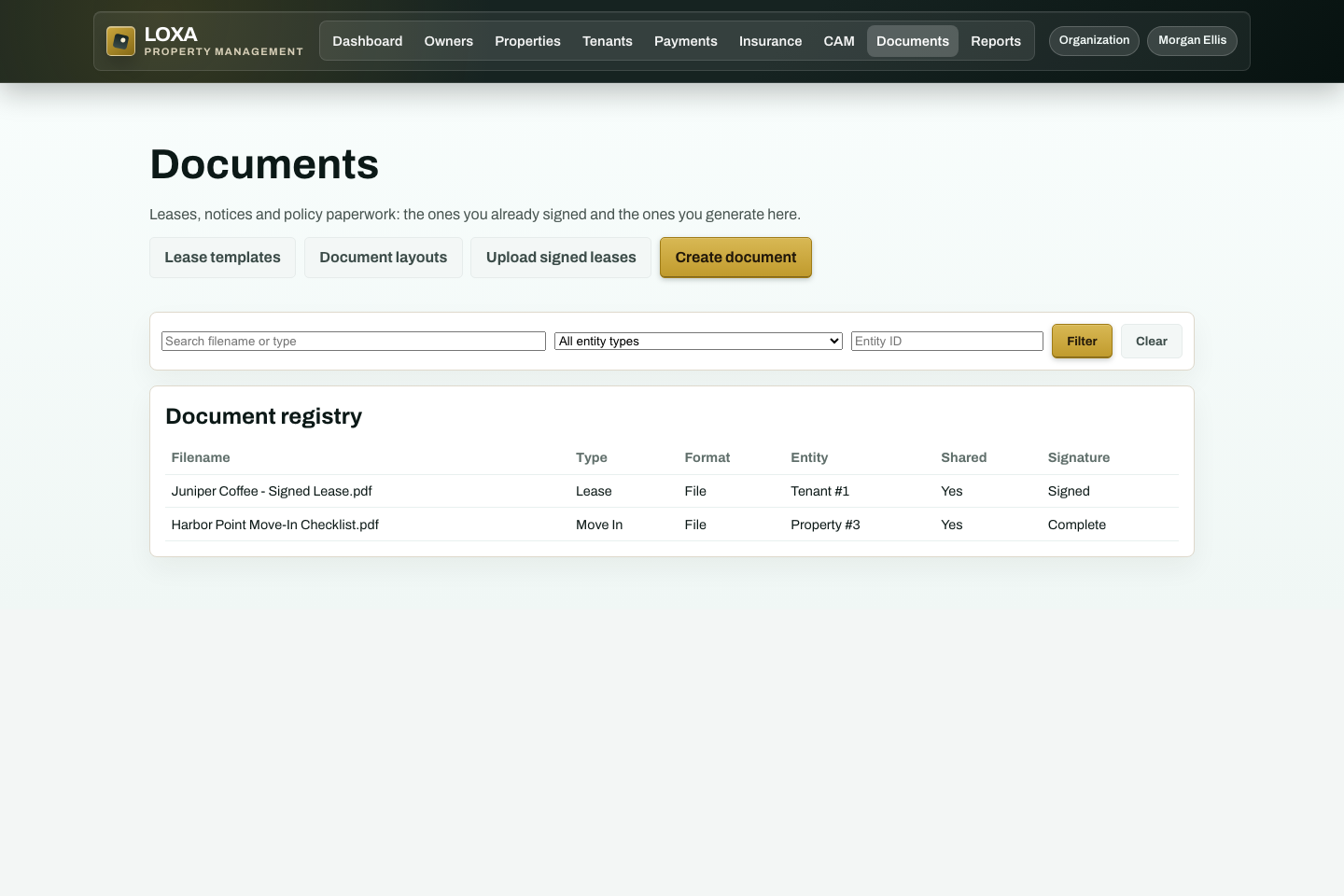Select the Documents nav tab
Viewport: 1344px width, 896px height.
[x=913, y=41]
